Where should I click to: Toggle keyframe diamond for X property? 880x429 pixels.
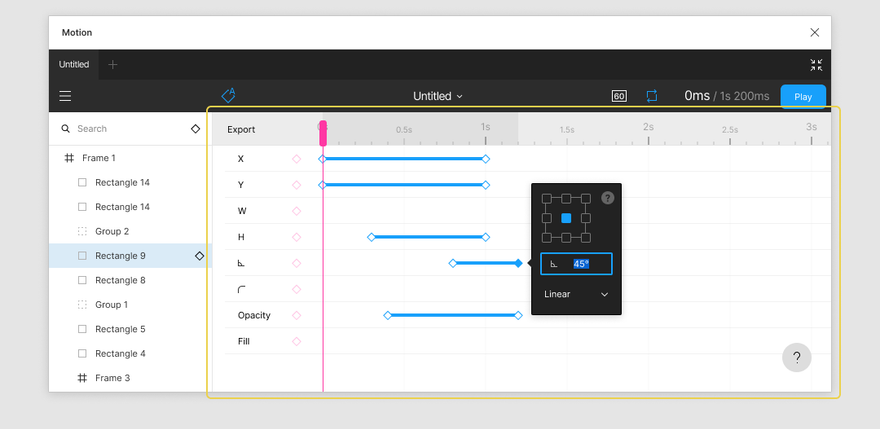296,159
